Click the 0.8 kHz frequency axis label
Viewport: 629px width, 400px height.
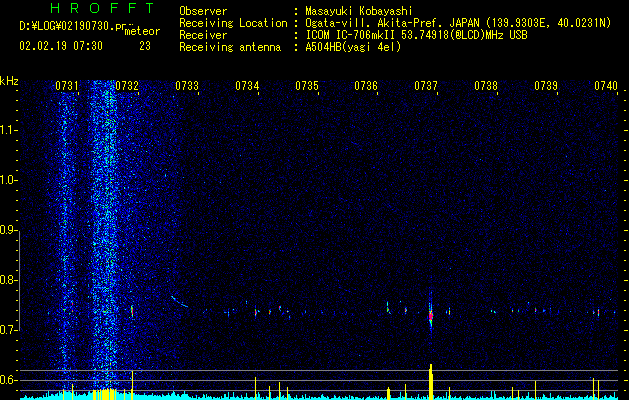[9, 280]
